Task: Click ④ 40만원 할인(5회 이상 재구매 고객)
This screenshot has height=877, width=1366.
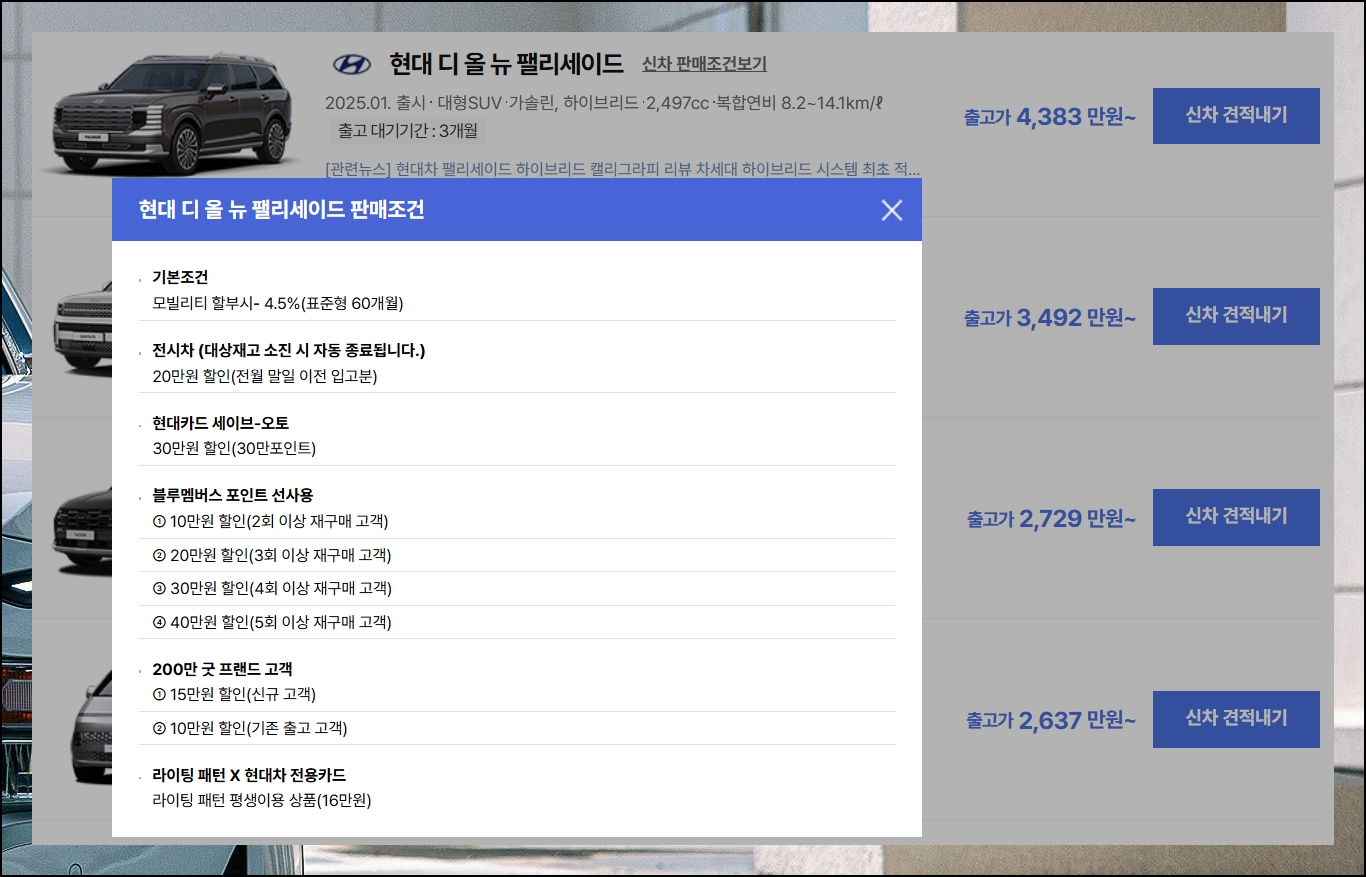Action: 272,622
